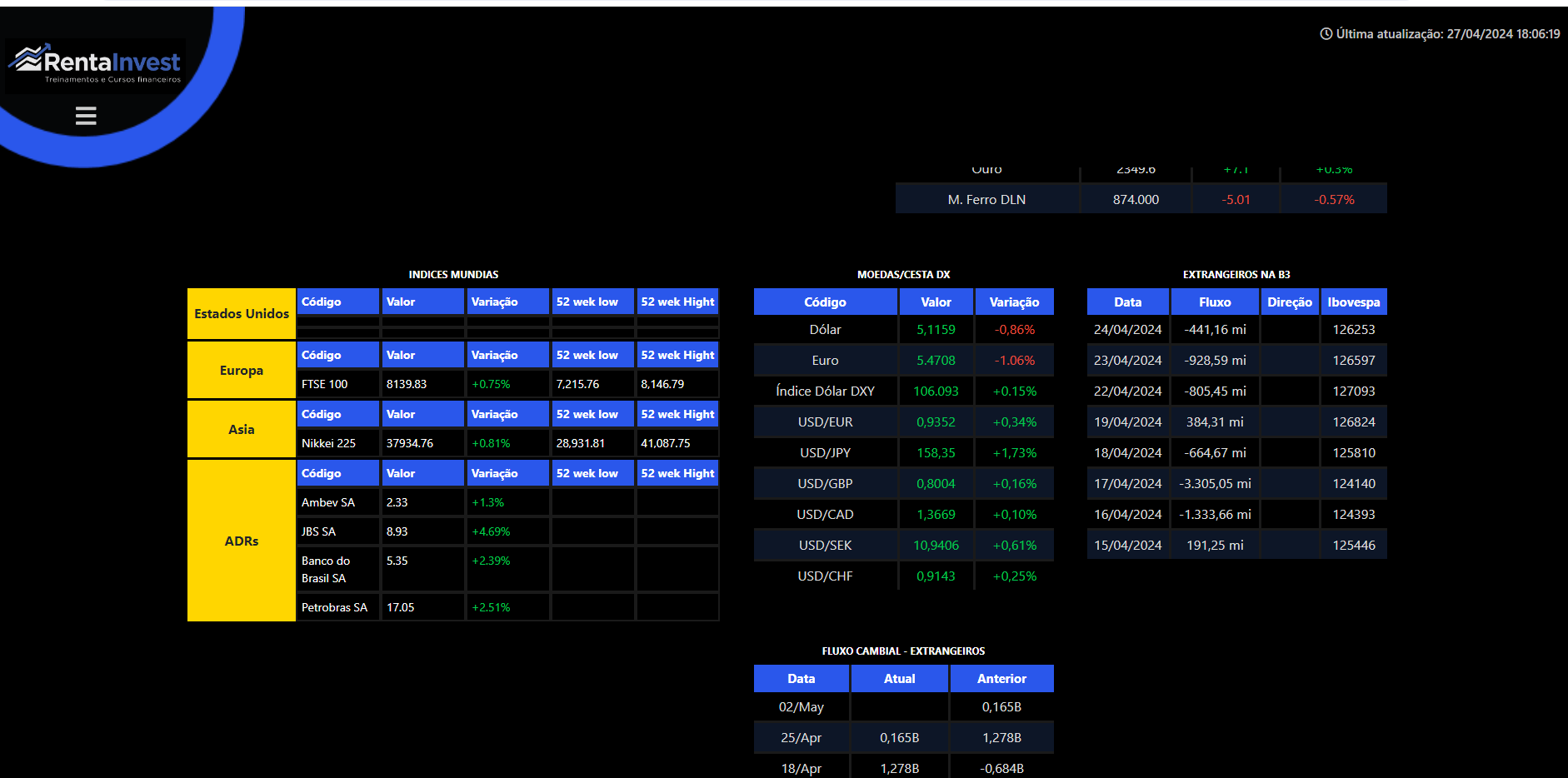Click Variação header in currencies table
Viewport: 1568px width, 778px height.
click(x=1014, y=302)
